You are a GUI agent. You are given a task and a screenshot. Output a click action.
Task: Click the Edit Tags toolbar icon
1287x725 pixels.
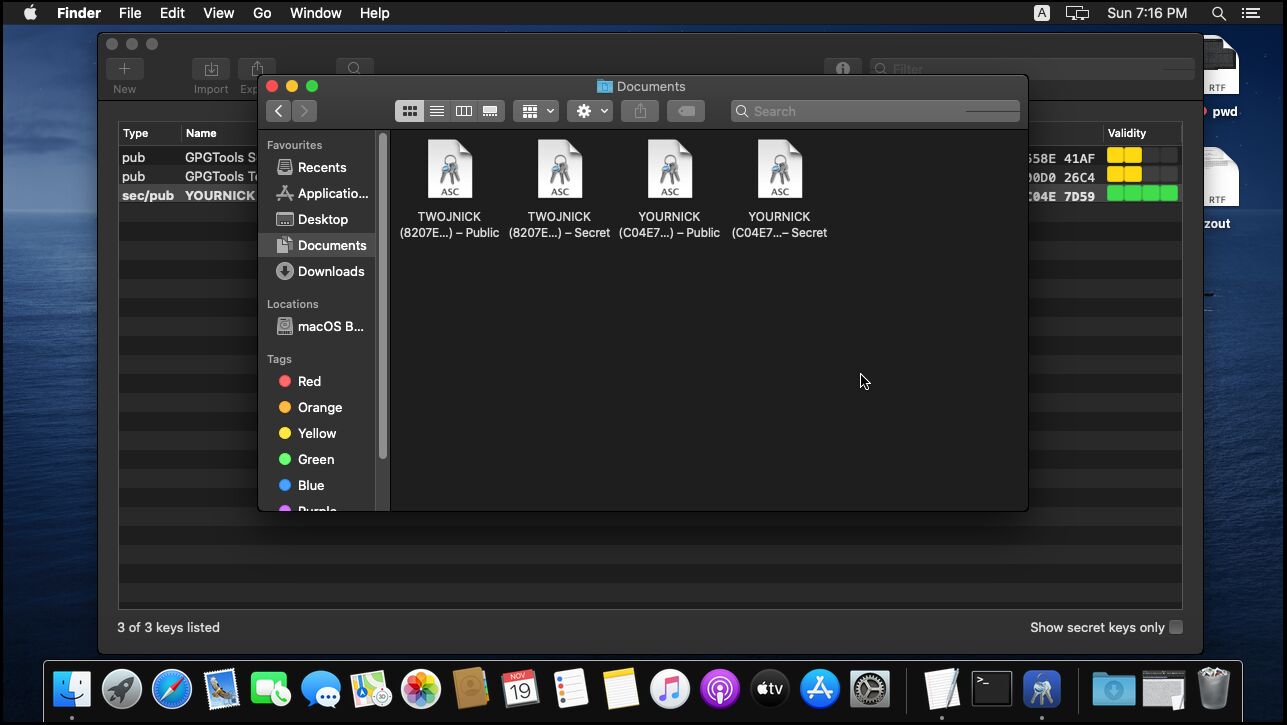tap(686, 111)
